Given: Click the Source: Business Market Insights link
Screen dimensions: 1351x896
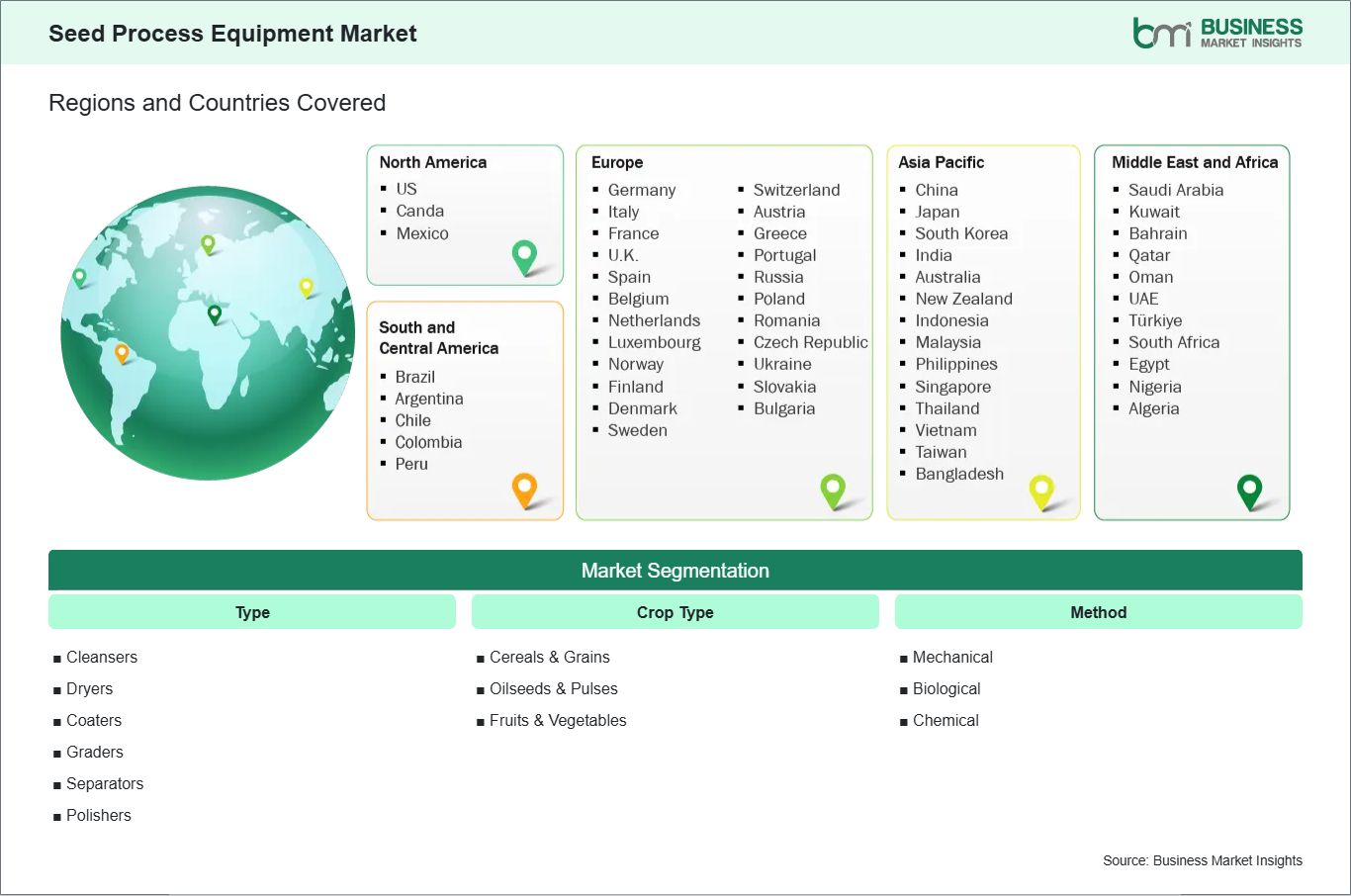Looking at the screenshot, I should pos(1202,860).
